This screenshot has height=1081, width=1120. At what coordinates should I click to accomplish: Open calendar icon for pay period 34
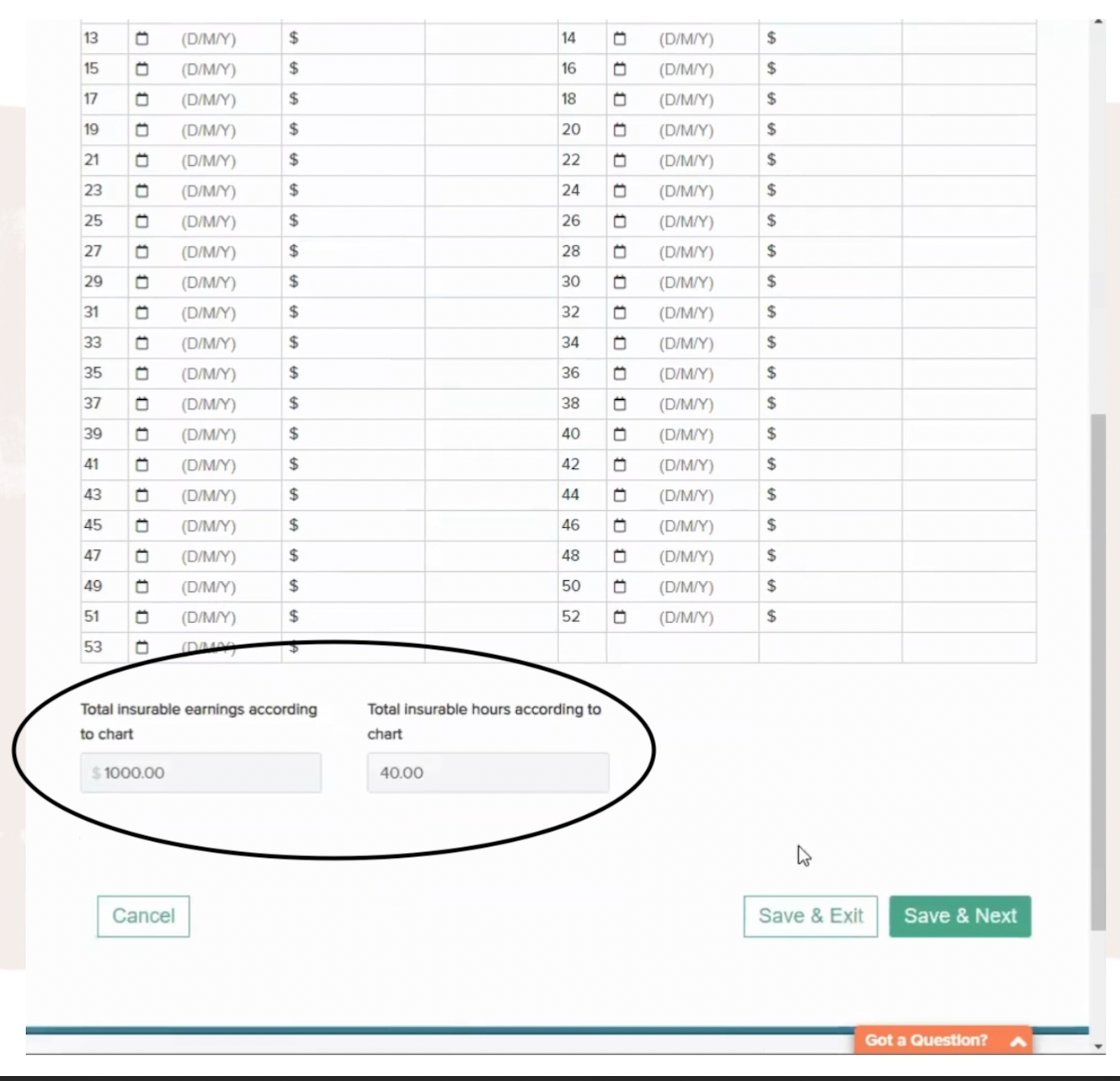(x=620, y=343)
